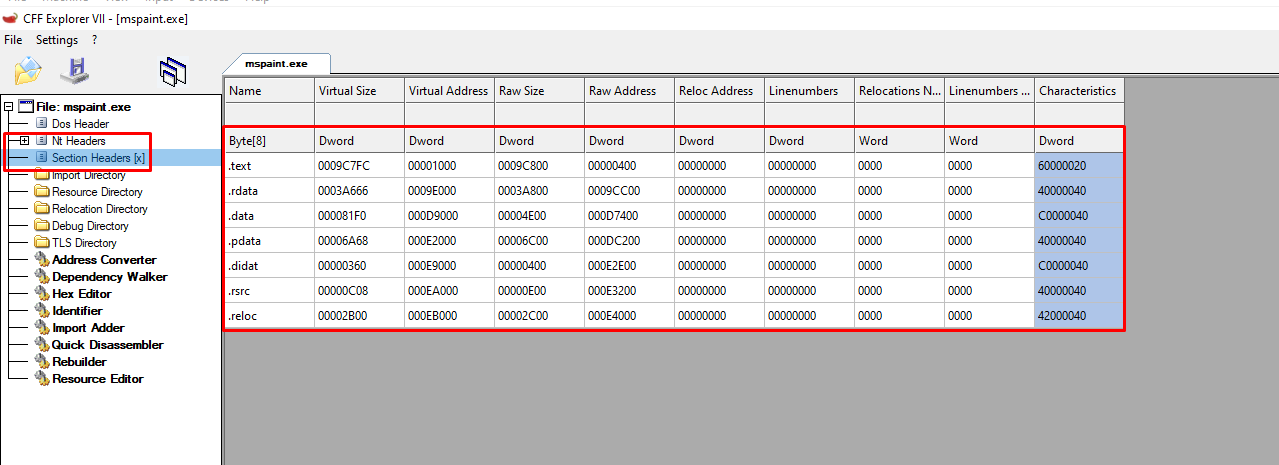1279x465 pixels.
Task: Click the Hex Editor tool icon
Action: 42,293
